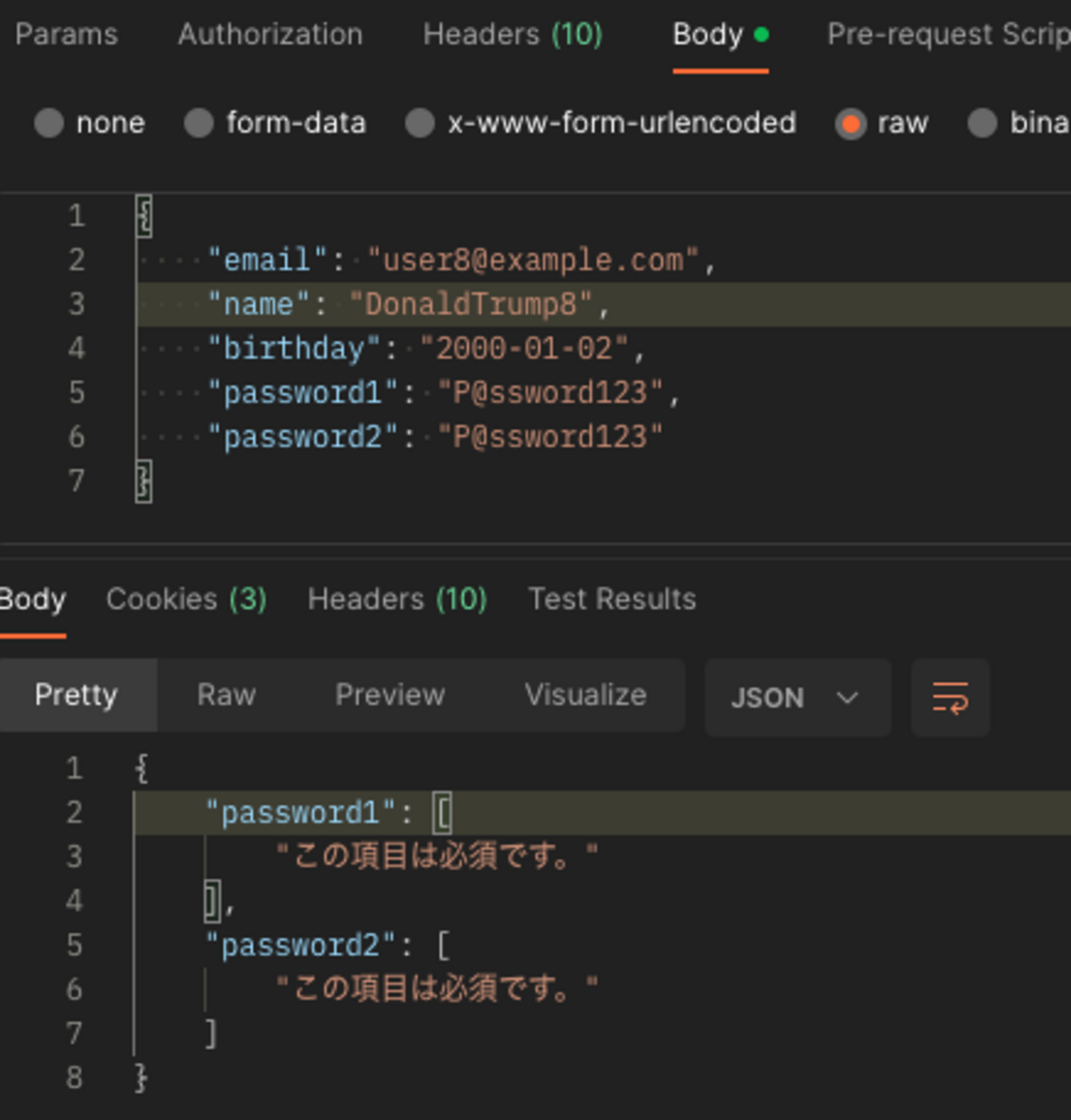Screen dimensions: 1071x1120
Task: Open the JSON response format dropdown
Action: [797, 698]
